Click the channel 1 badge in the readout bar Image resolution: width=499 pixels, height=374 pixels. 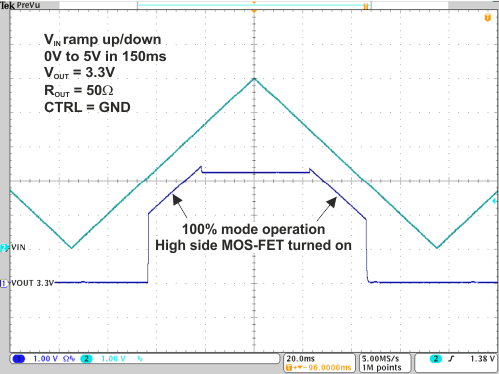[x=18, y=359]
